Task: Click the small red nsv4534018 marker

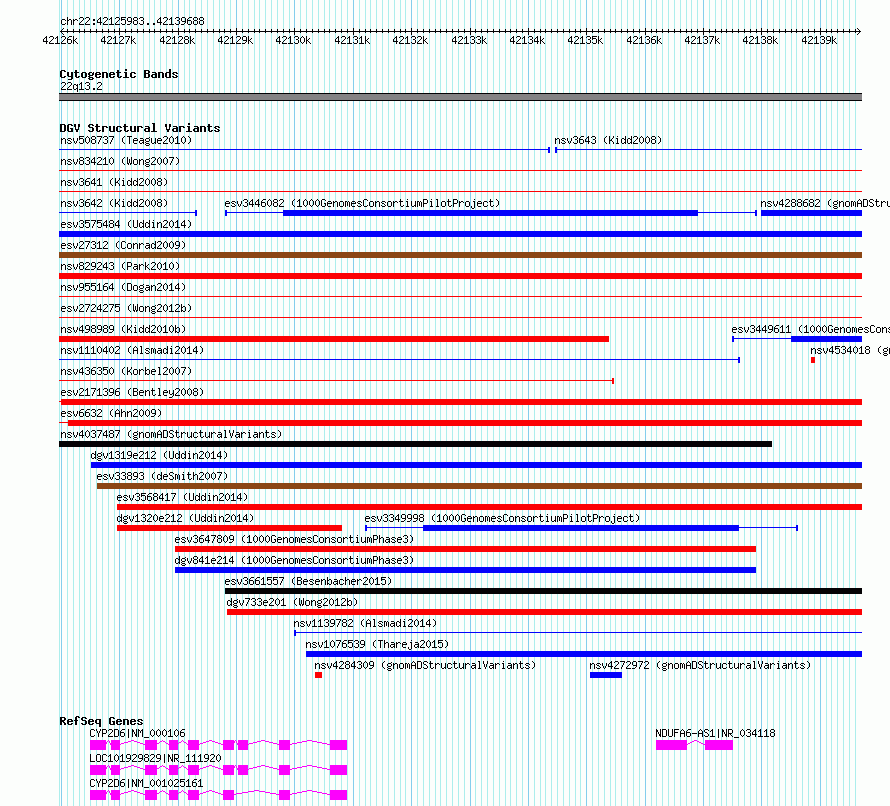Action: click(x=813, y=360)
